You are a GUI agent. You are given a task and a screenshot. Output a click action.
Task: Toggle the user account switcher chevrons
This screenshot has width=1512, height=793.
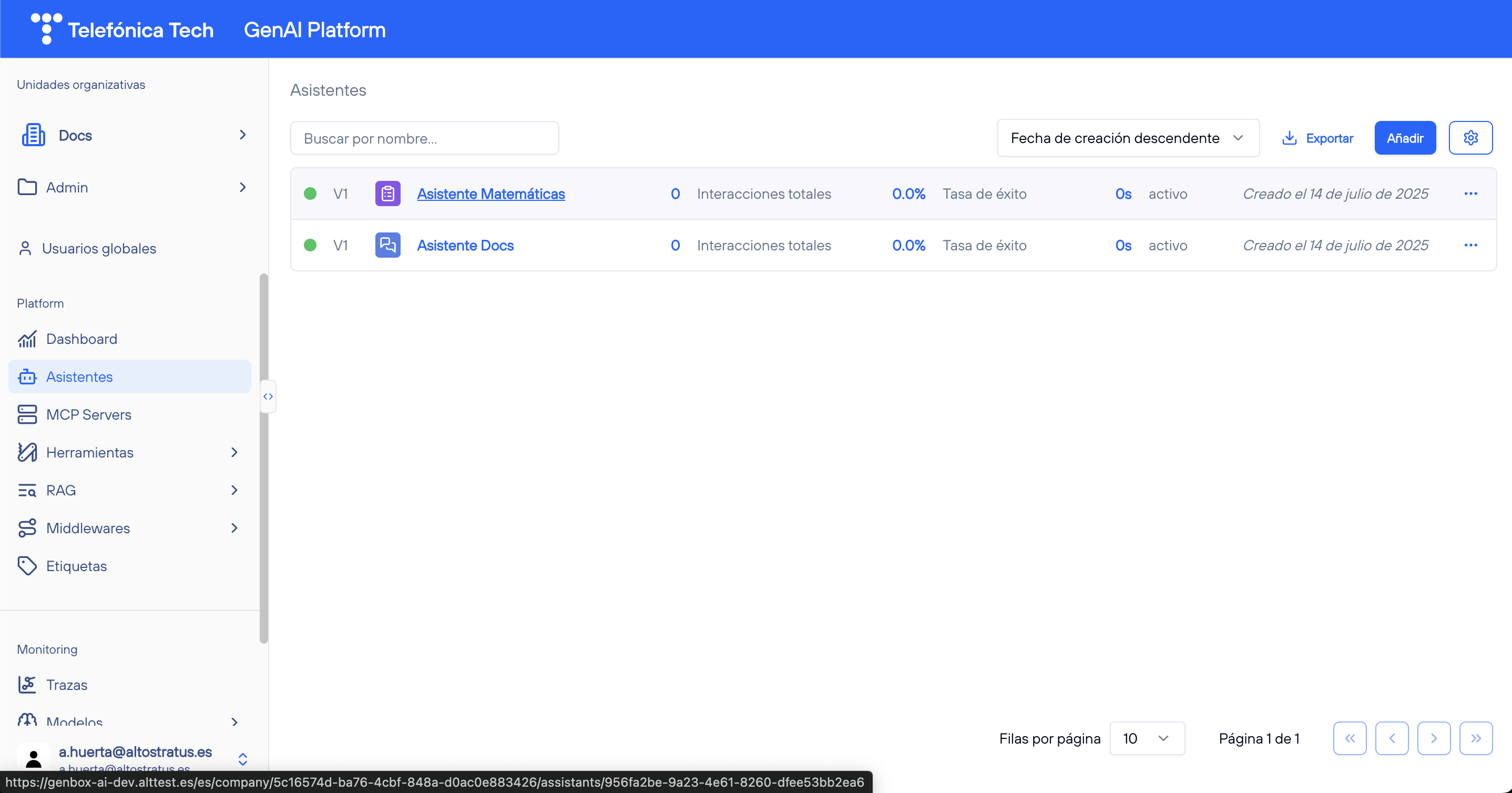pos(242,759)
